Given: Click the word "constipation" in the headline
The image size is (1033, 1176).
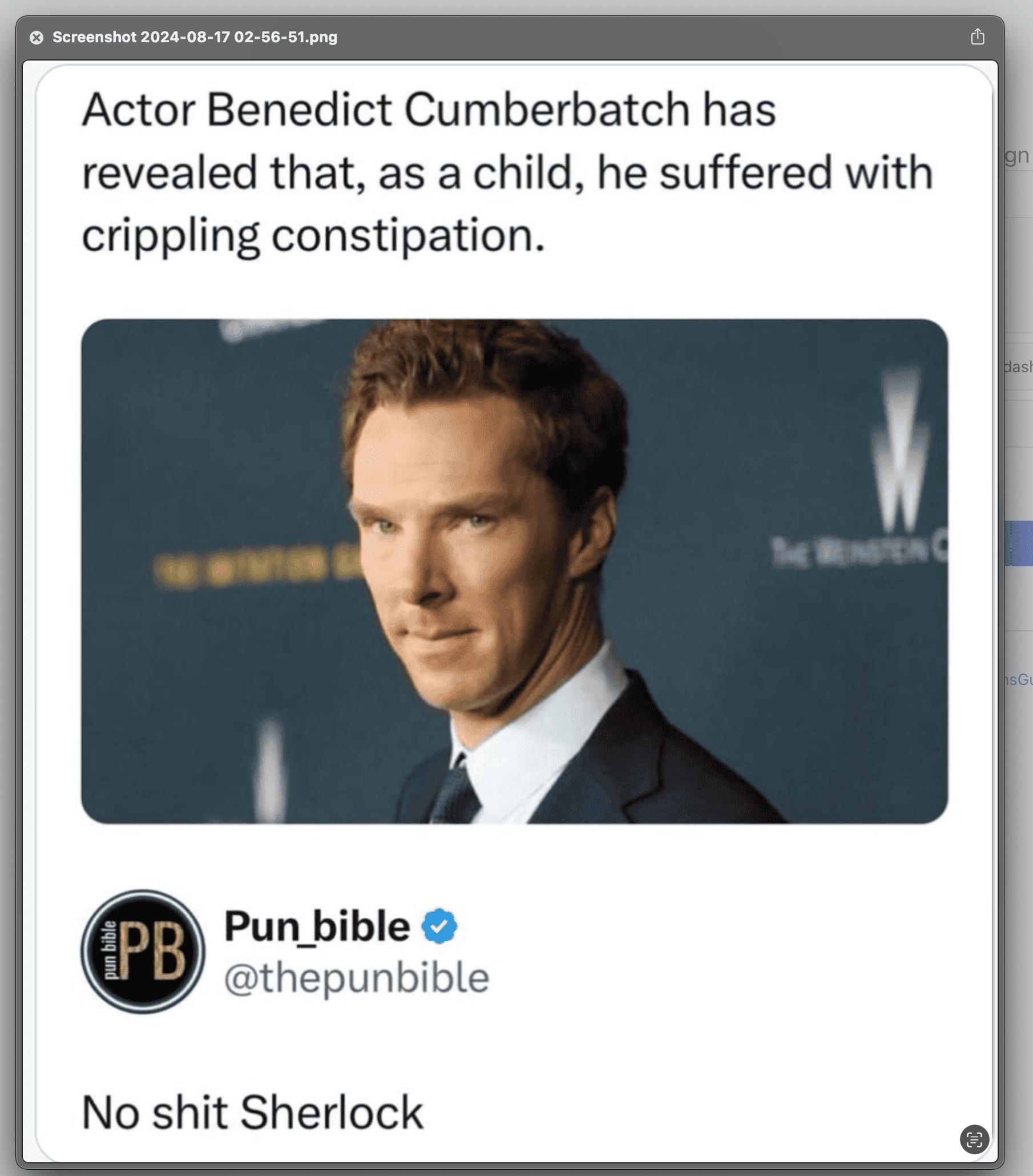Looking at the screenshot, I should click(x=407, y=235).
